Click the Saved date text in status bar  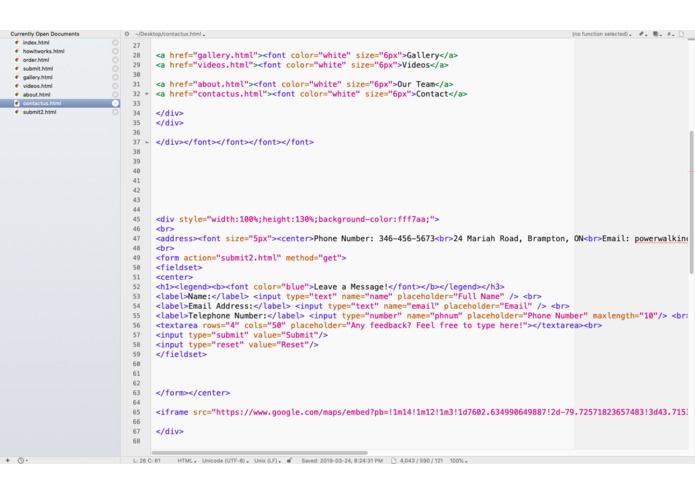pyautogui.click(x=342, y=461)
